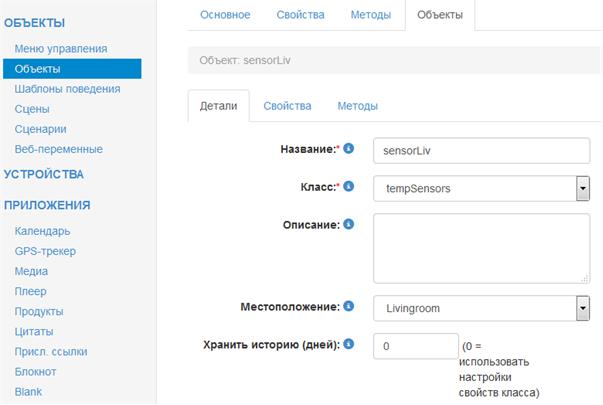
Task: Click info icon next to Название label
Action: 349,149
